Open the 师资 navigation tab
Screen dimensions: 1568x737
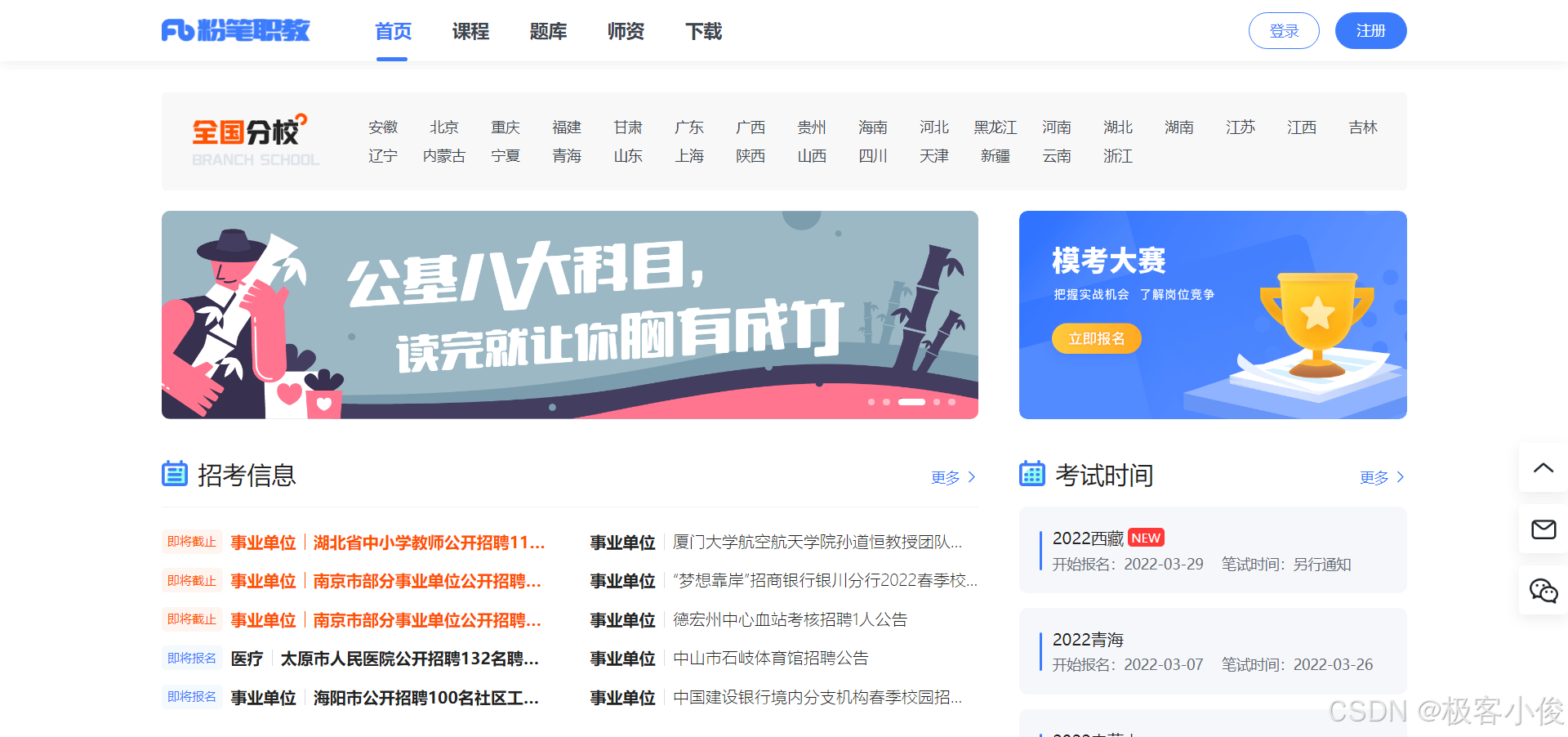[626, 31]
